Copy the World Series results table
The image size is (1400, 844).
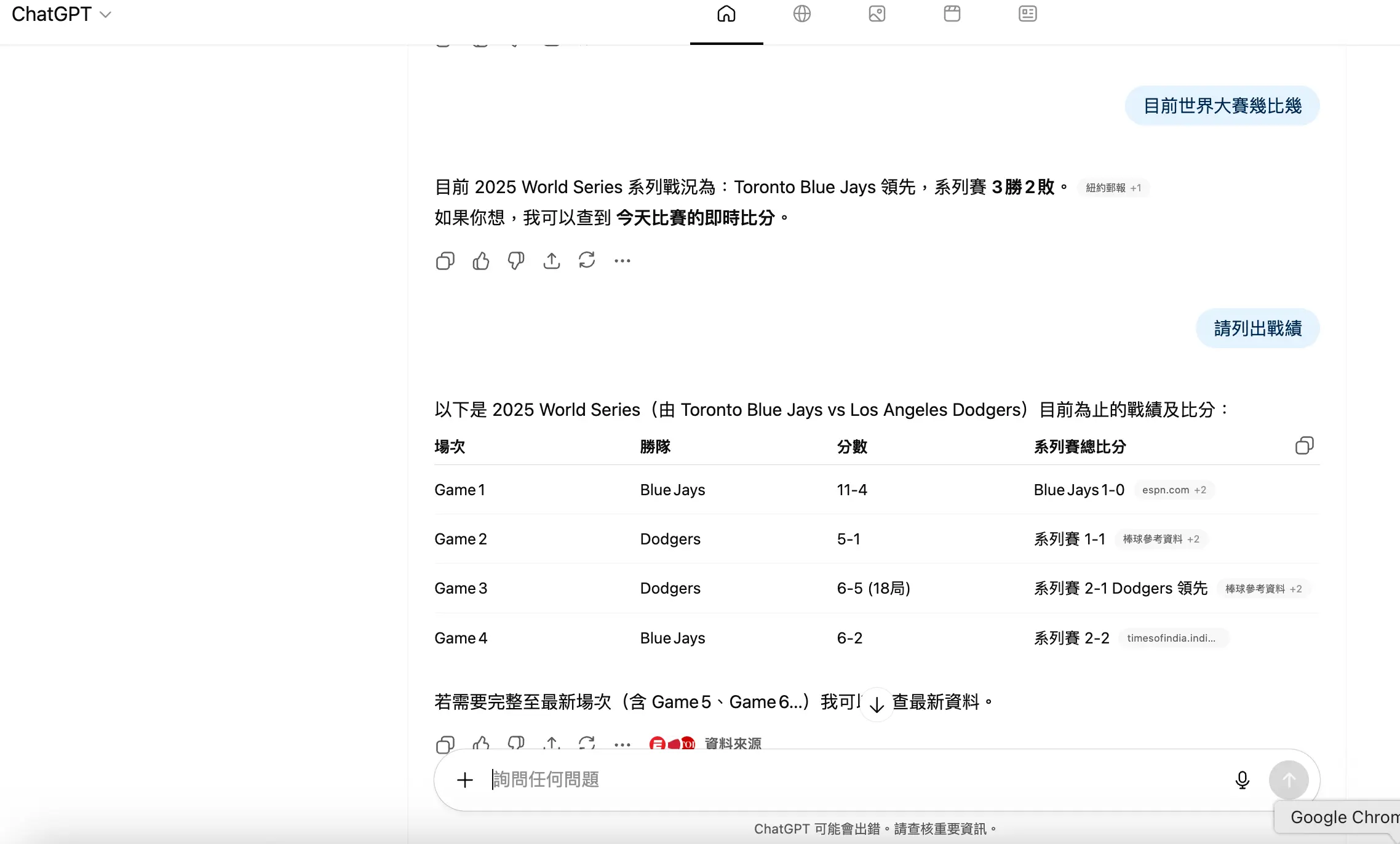(x=1305, y=446)
